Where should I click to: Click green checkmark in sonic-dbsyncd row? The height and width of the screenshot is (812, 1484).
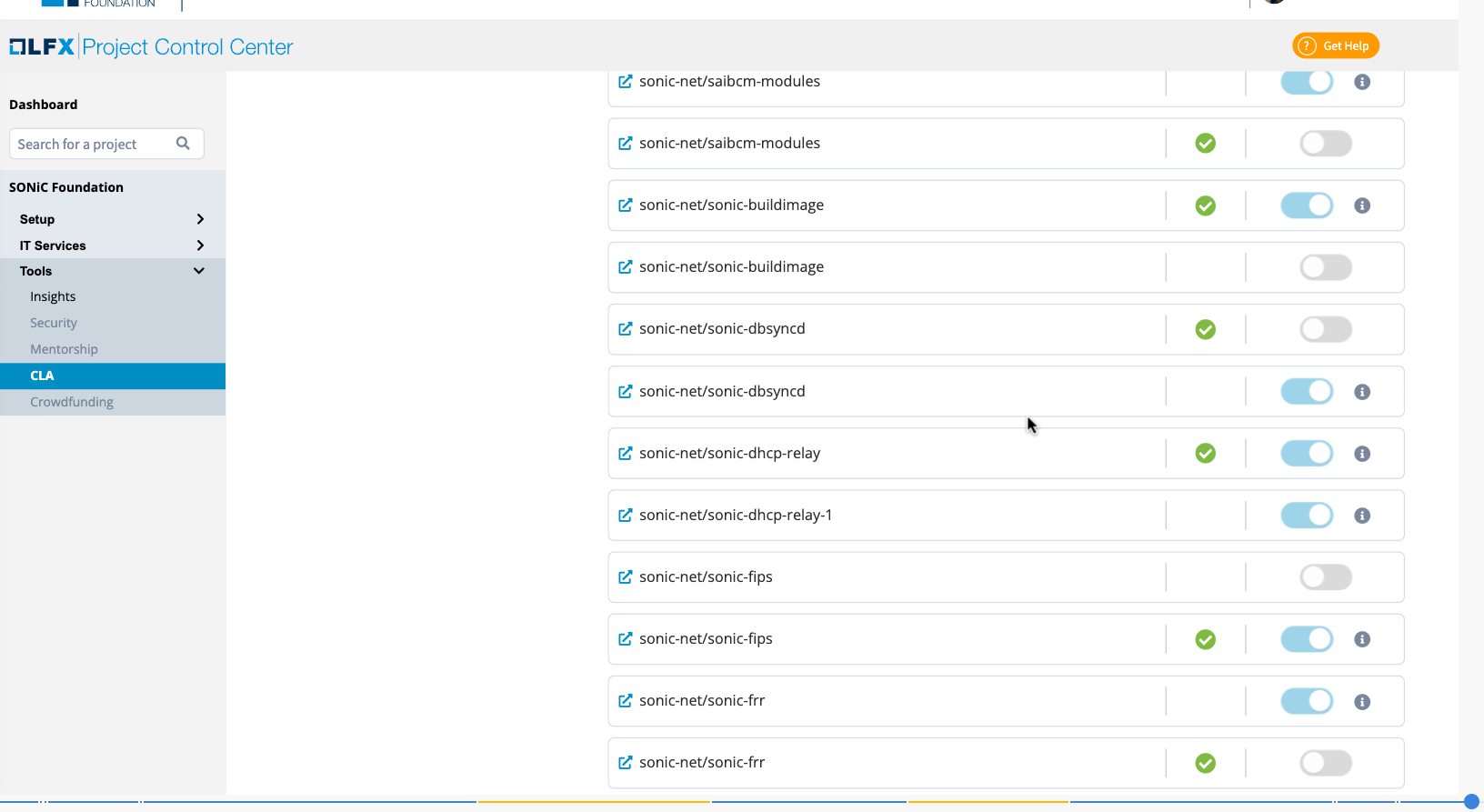[1206, 329]
